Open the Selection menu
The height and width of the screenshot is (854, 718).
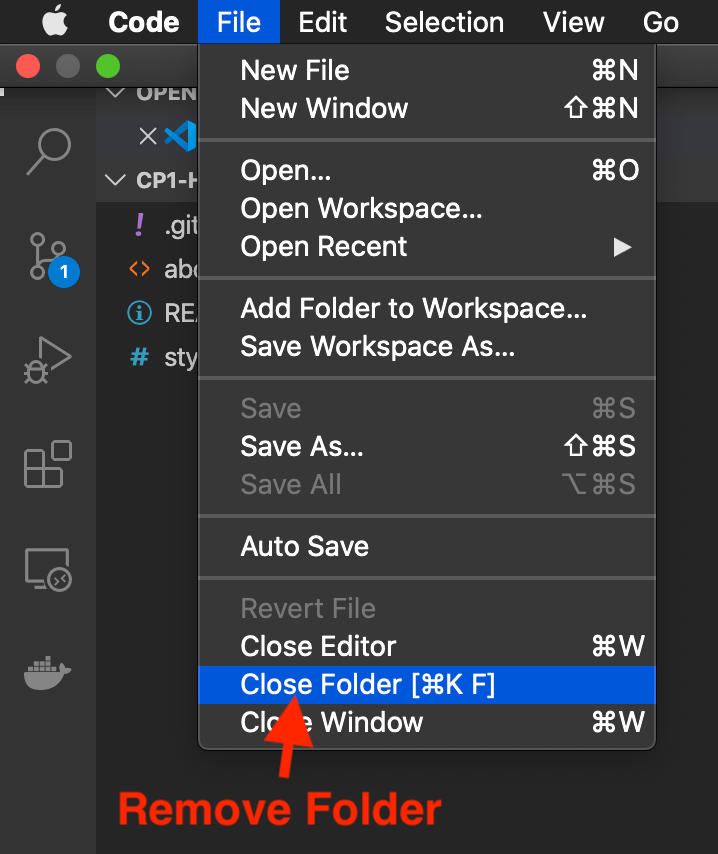coord(444,22)
